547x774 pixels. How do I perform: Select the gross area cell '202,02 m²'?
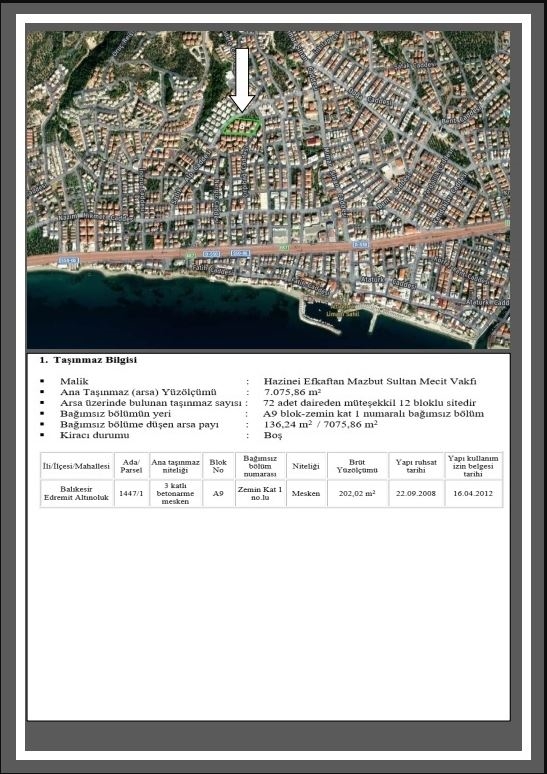pyautogui.click(x=357, y=493)
